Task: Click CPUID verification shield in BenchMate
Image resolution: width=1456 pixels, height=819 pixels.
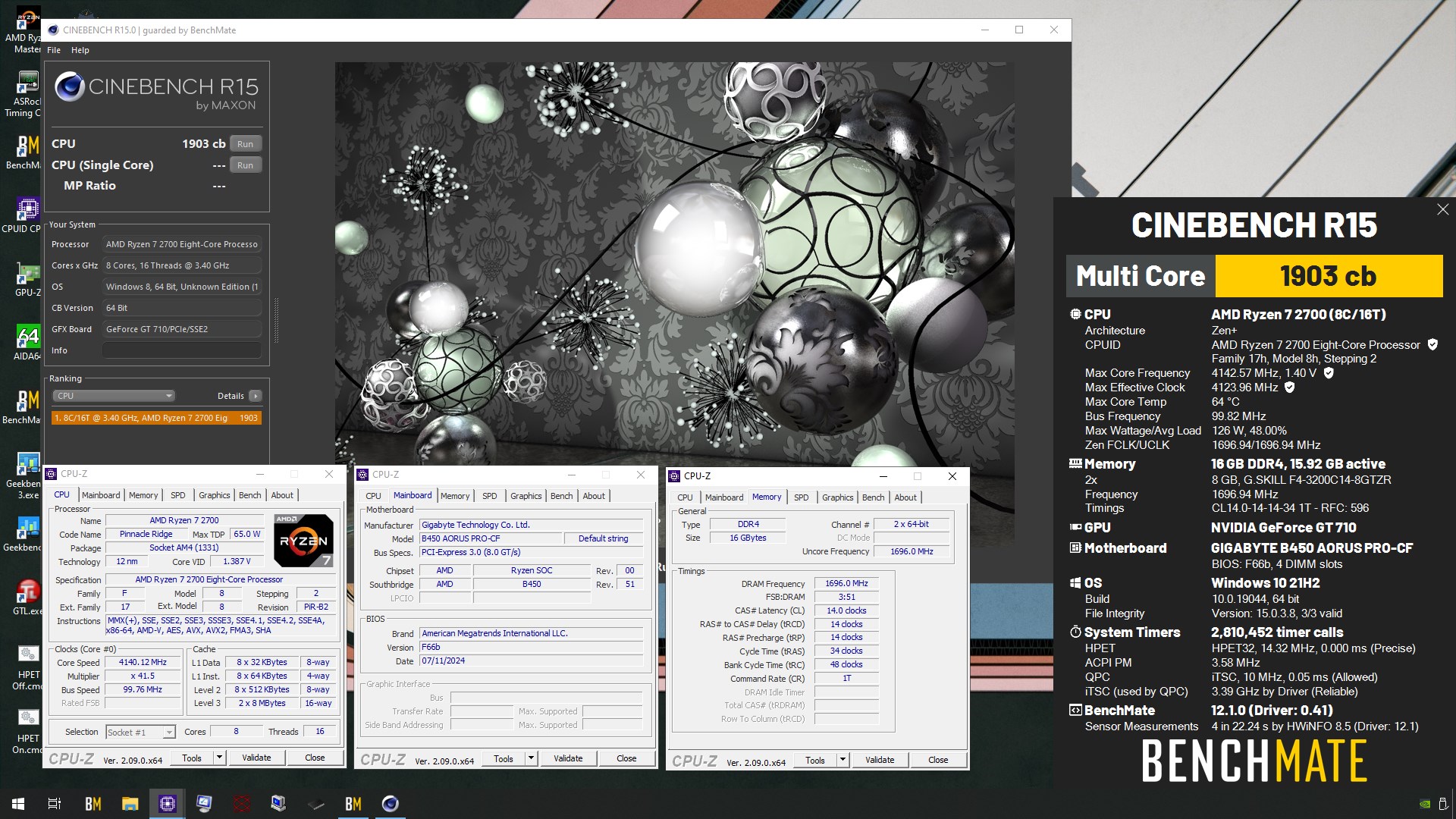Action: pyautogui.click(x=1432, y=344)
